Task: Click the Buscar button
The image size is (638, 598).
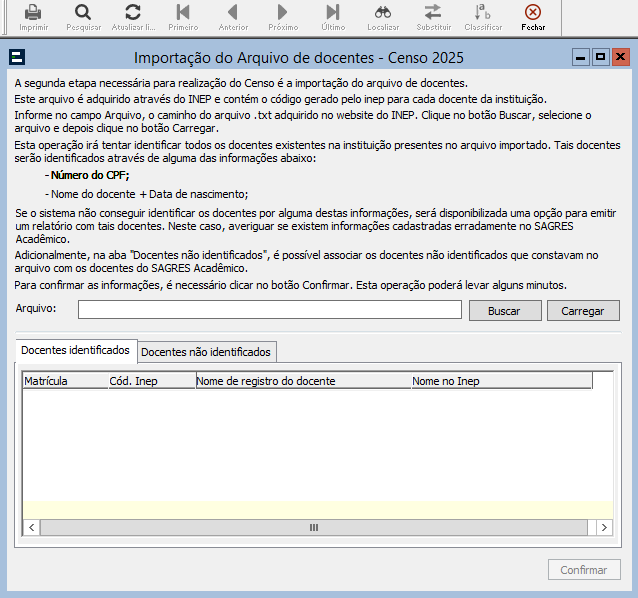Action: coord(505,311)
